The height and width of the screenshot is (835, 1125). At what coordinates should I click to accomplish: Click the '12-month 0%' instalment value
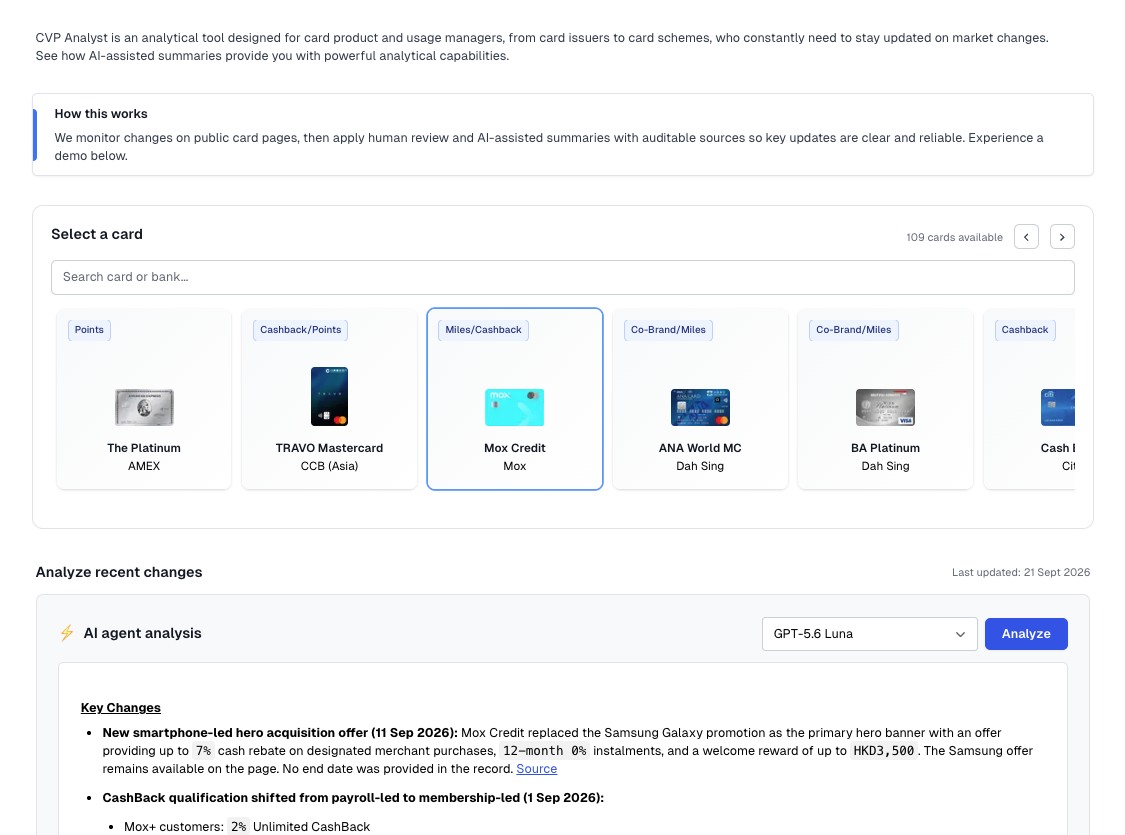(x=545, y=750)
